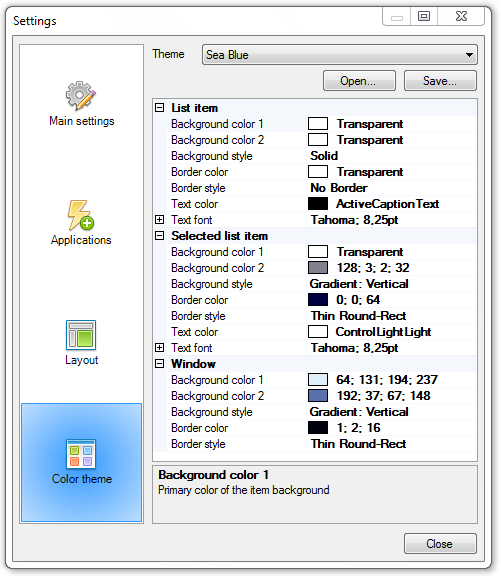Switch to the Layout page icon

(x=81, y=335)
